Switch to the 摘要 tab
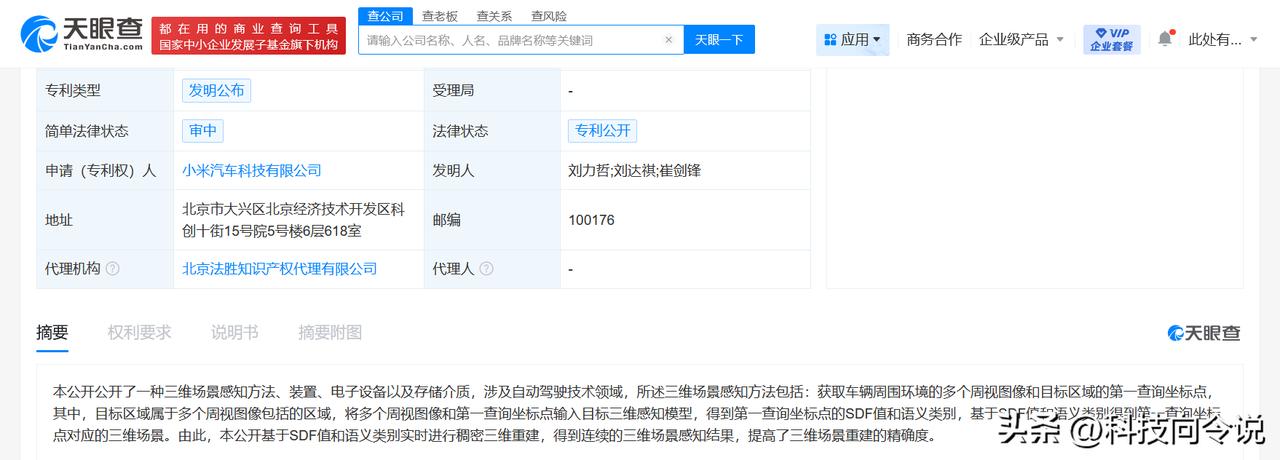The image size is (1280, 460). (x=52, y=333)
